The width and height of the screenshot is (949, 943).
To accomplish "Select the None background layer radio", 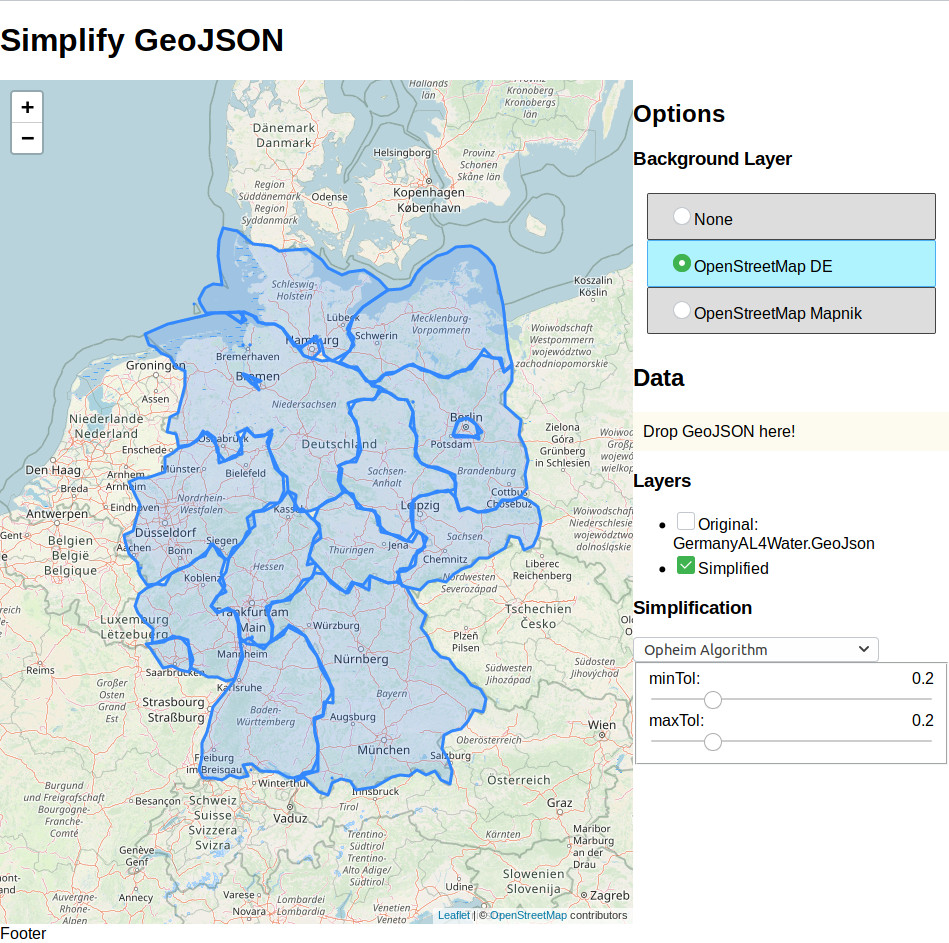I will 682,217.
